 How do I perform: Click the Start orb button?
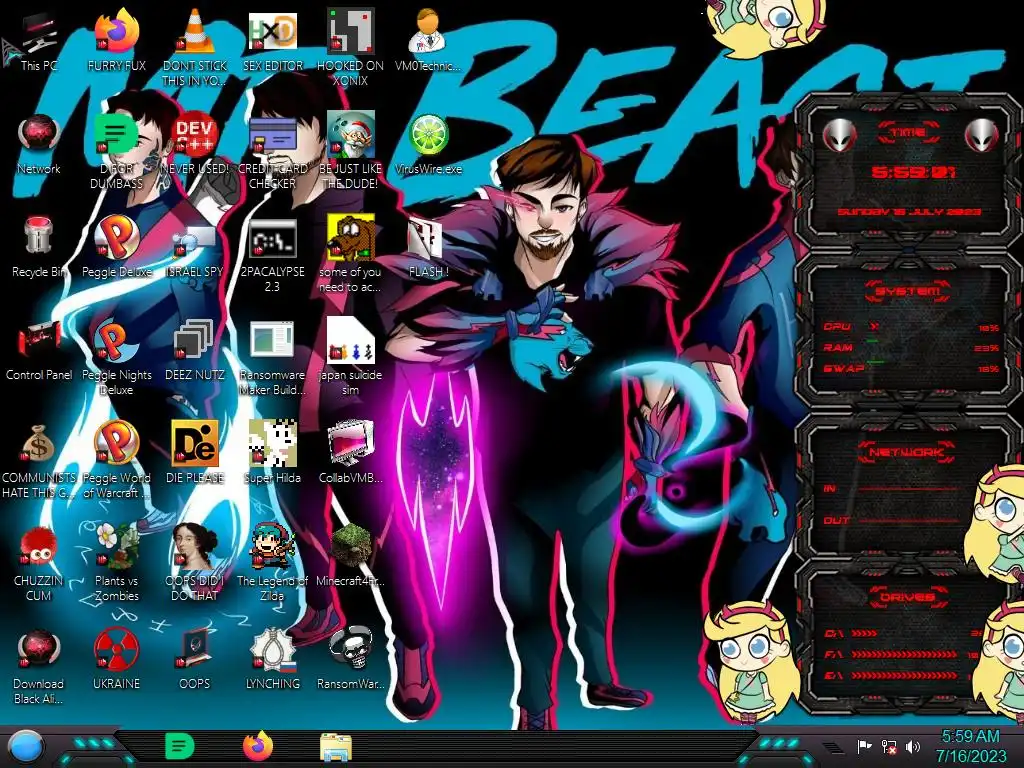[26, 747]
